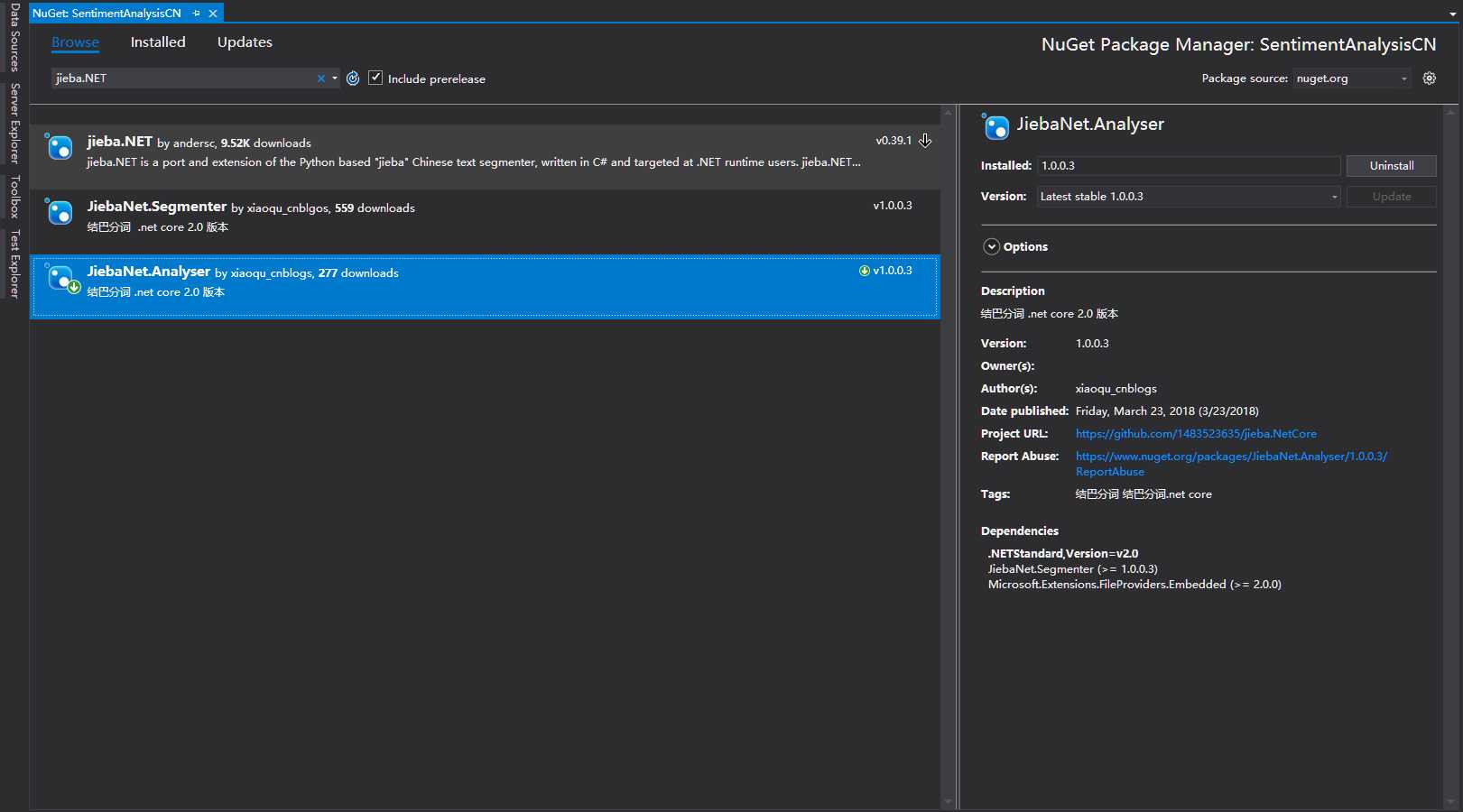Open the Report Abuse link
This screenshot has height=812, width=1463.
coord(1231,464)
